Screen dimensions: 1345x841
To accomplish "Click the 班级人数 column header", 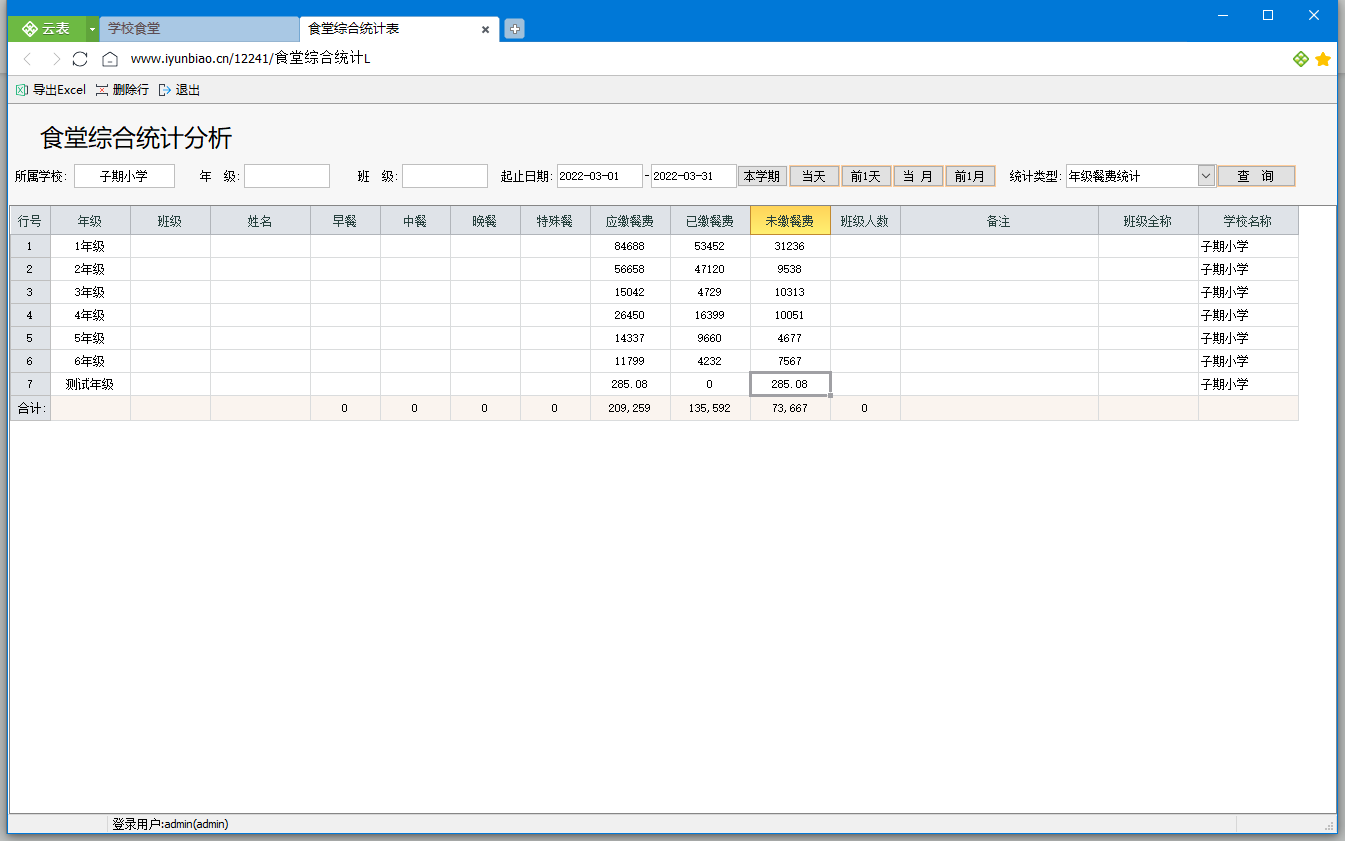I will click(x=865, y=221).
